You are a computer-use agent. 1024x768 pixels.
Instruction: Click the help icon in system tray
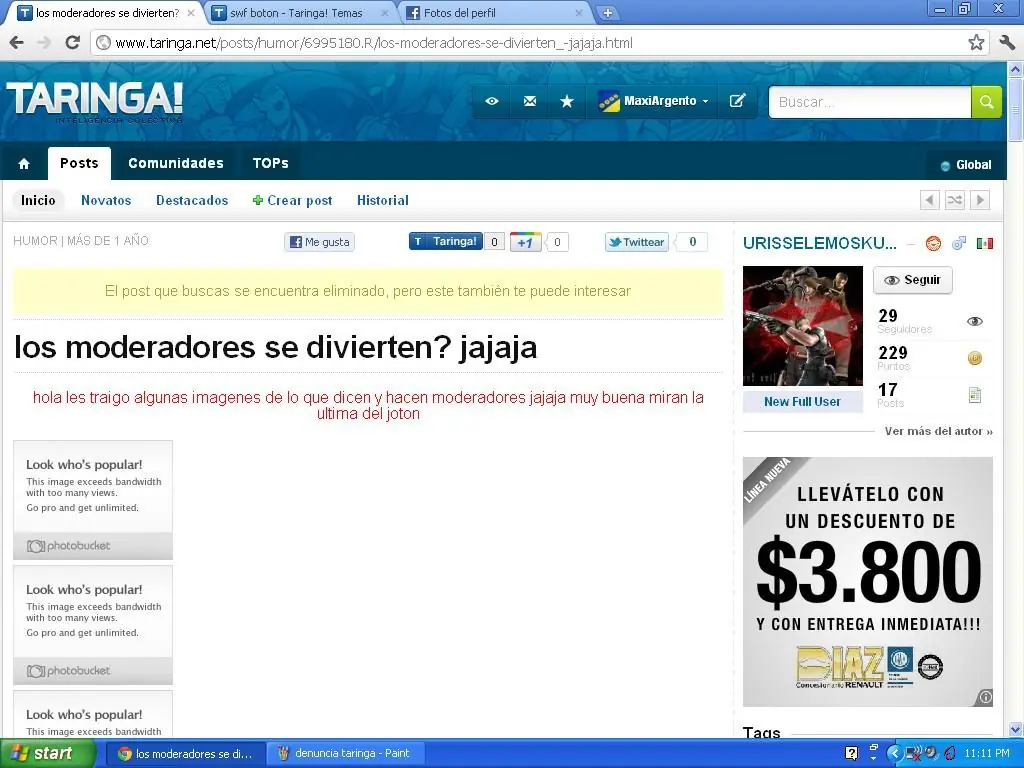pos(852,753)
